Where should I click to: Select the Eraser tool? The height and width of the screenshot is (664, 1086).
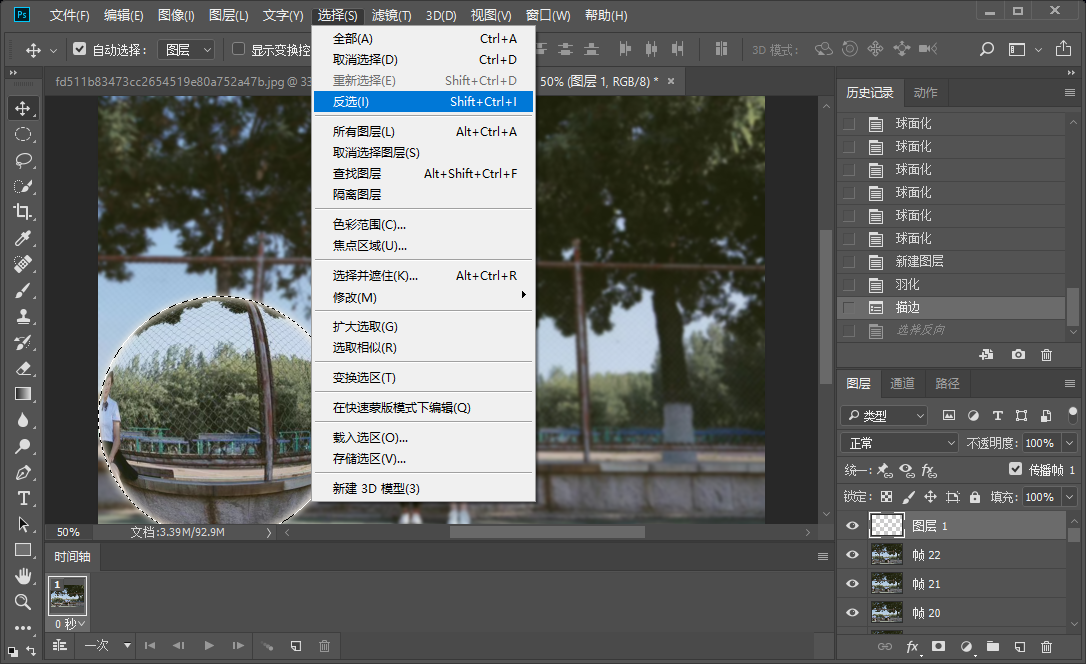(x=23, y=368)
